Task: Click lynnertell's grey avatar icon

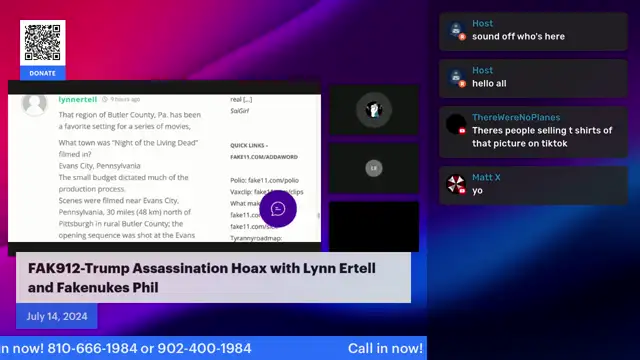Action: (x=34, y=104)
